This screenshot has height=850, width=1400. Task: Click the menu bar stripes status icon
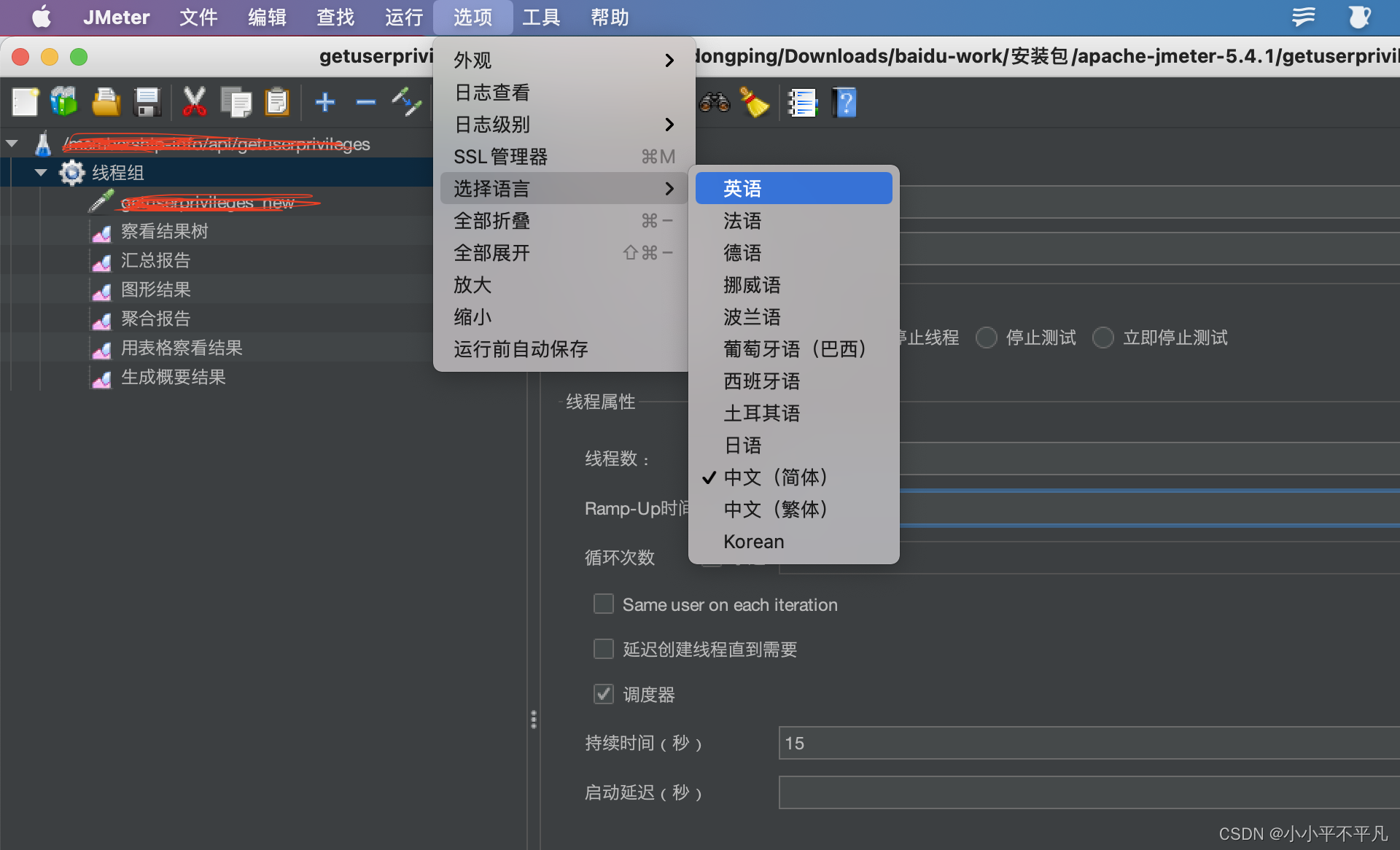1303,17
